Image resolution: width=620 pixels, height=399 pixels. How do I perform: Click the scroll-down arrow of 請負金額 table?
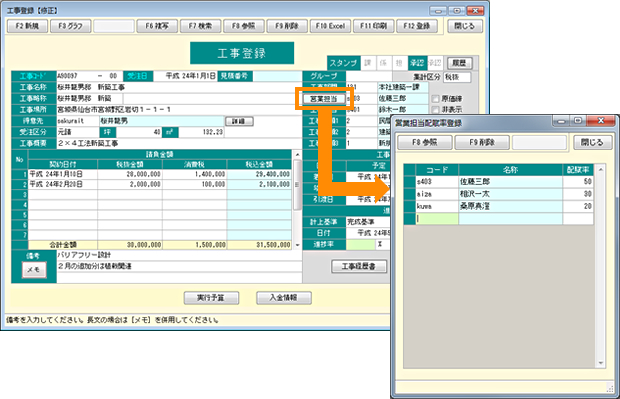[x=297, y=245]
